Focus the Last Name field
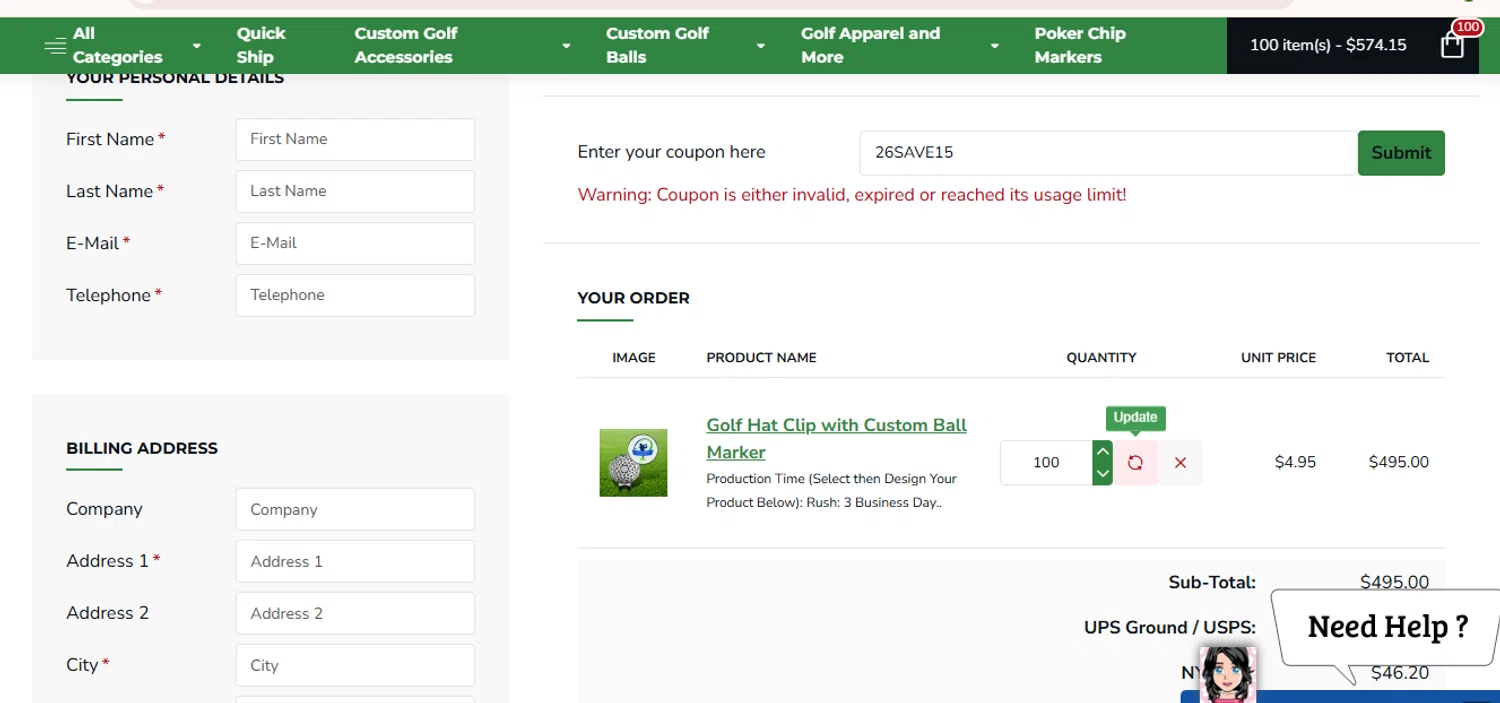 355,191
